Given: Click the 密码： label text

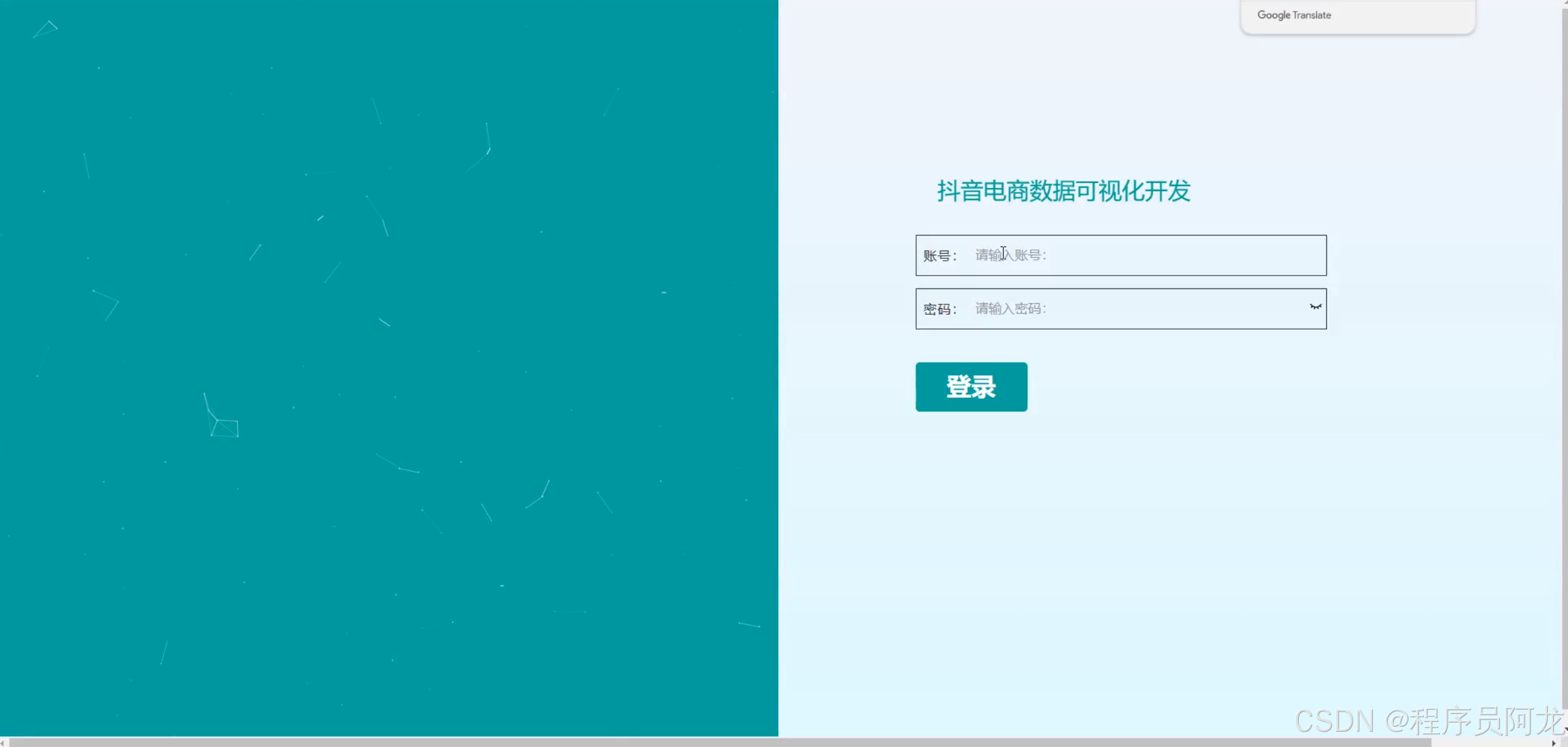Looking at the screenshot, I should click(939, 309).
